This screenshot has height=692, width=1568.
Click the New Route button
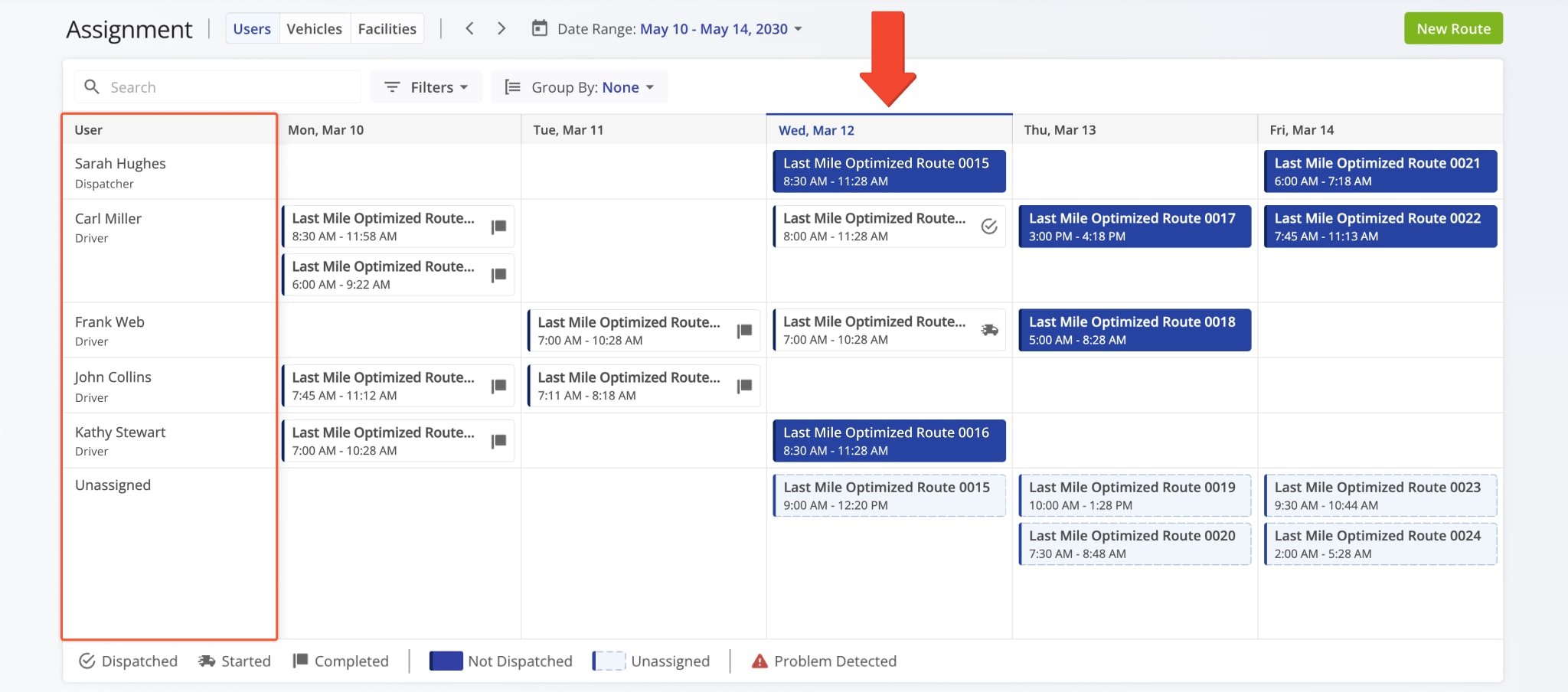coord(1453,28)
